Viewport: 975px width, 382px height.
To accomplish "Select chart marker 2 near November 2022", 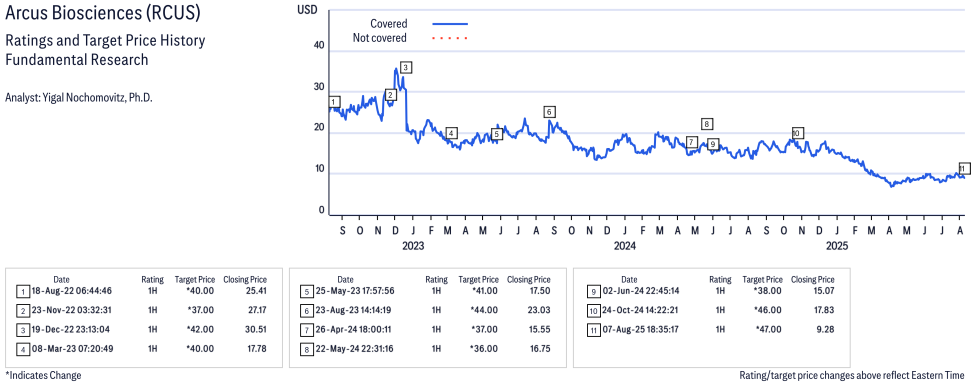I will (390, 95).
